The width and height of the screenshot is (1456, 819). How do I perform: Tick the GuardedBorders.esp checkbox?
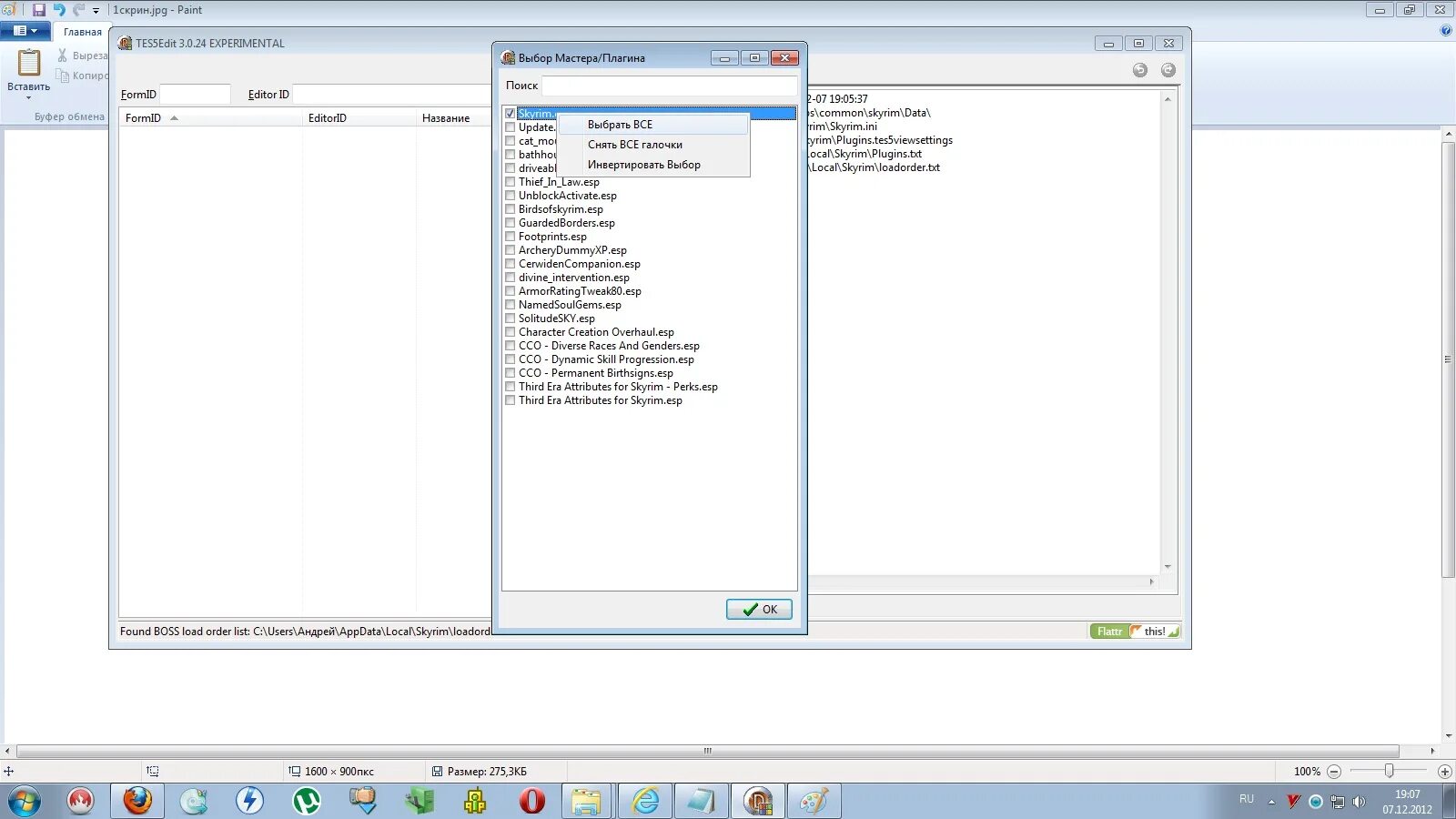coord(510,223)
